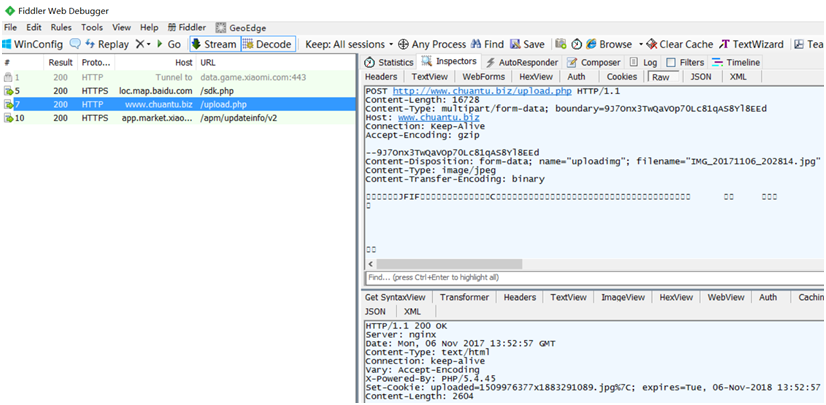Open the Remove sessions dropdown arrow
Screen dimensions: 826x405
click(x=149, y=44)
